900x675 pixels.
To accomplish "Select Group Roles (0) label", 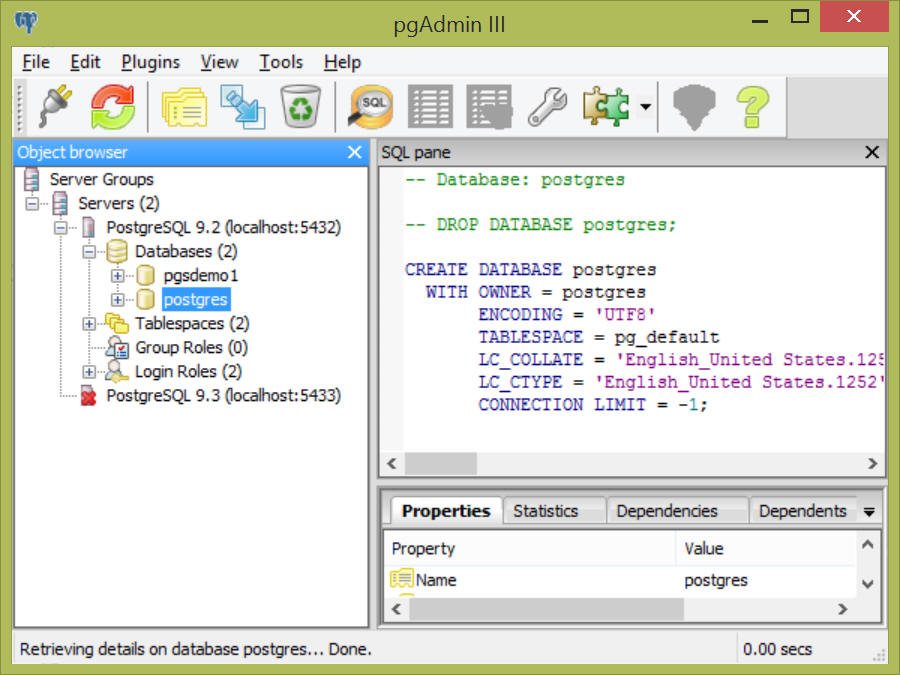I will point(191,348).
